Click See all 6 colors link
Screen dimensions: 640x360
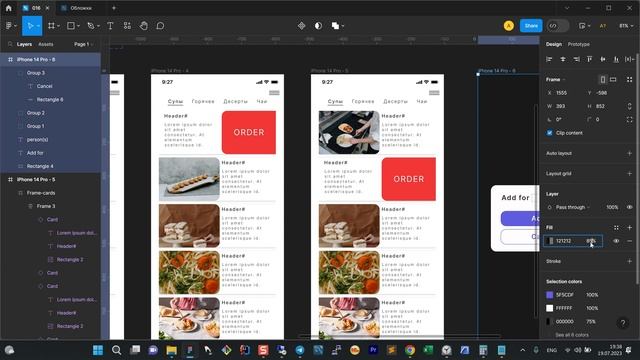[x=571, y=335]
